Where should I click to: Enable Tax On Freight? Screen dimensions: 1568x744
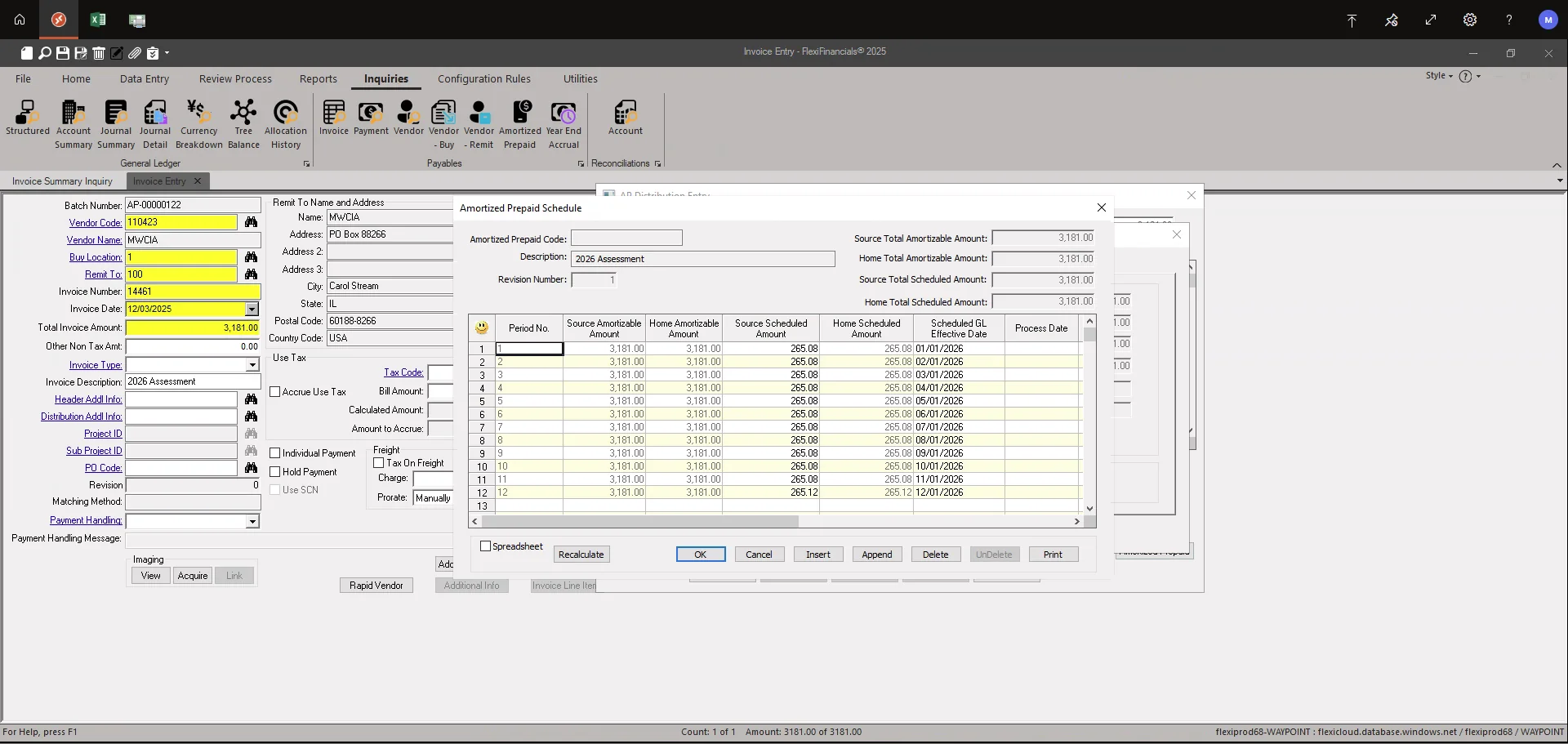pos(378,462)
